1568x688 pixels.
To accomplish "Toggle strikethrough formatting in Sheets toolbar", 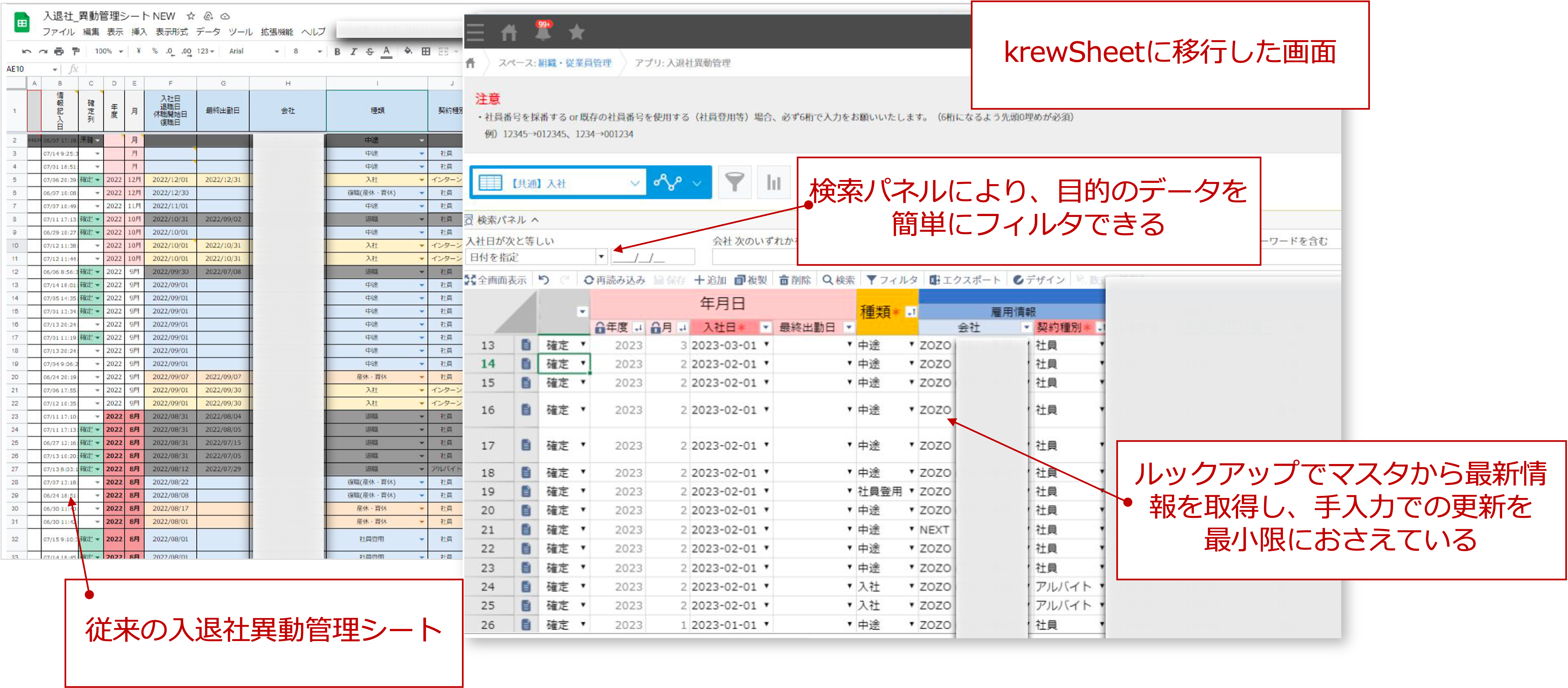I will click(369, 52).
